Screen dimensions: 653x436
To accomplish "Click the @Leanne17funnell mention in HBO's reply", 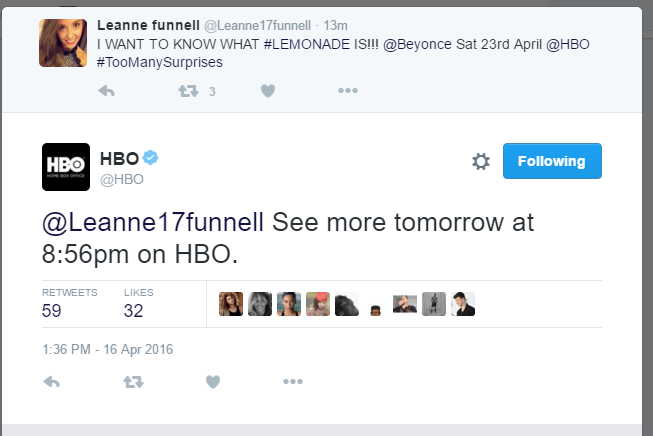I will [x=153, y=222].
